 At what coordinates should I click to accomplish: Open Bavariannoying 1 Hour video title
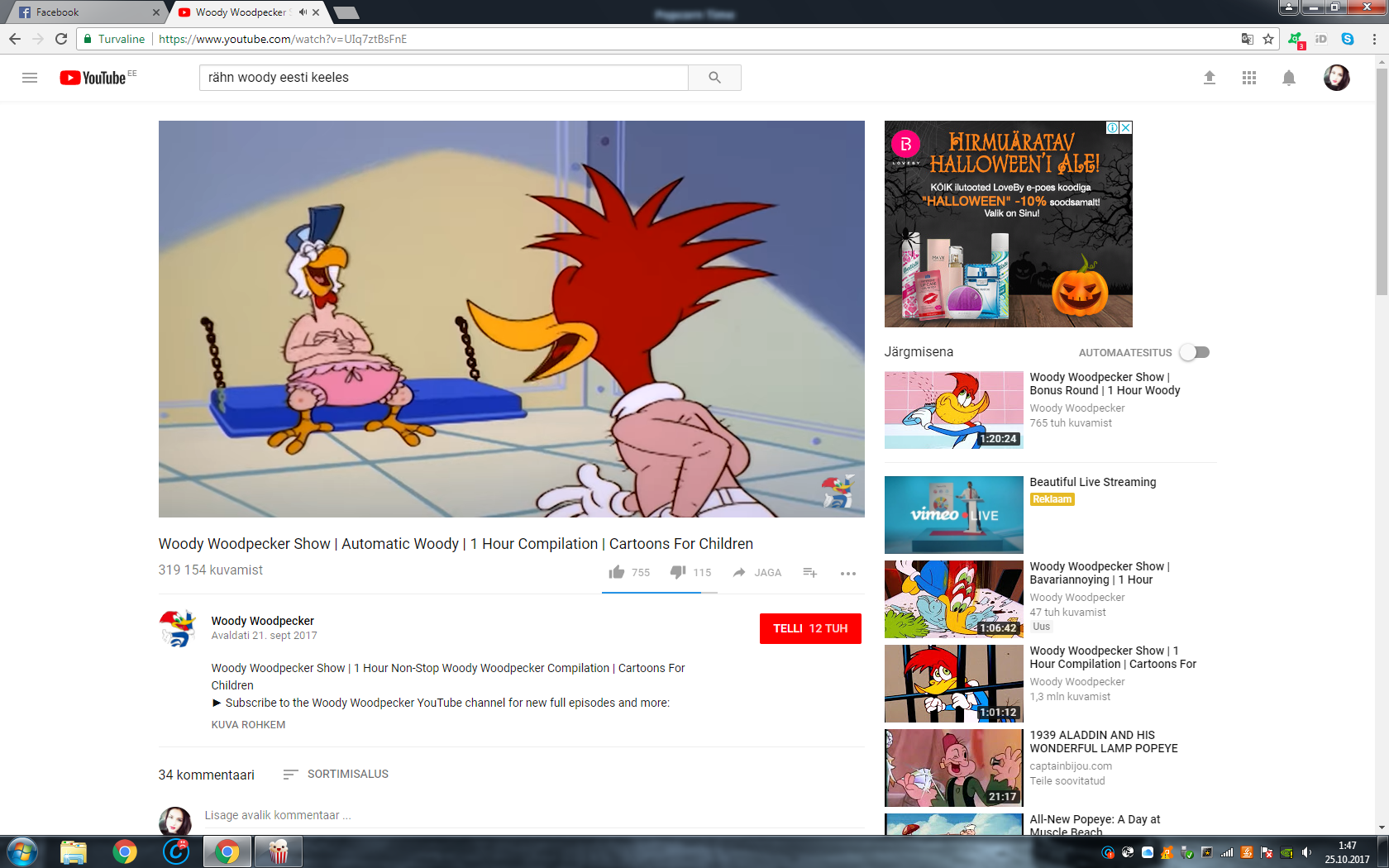click(1100, 573)
